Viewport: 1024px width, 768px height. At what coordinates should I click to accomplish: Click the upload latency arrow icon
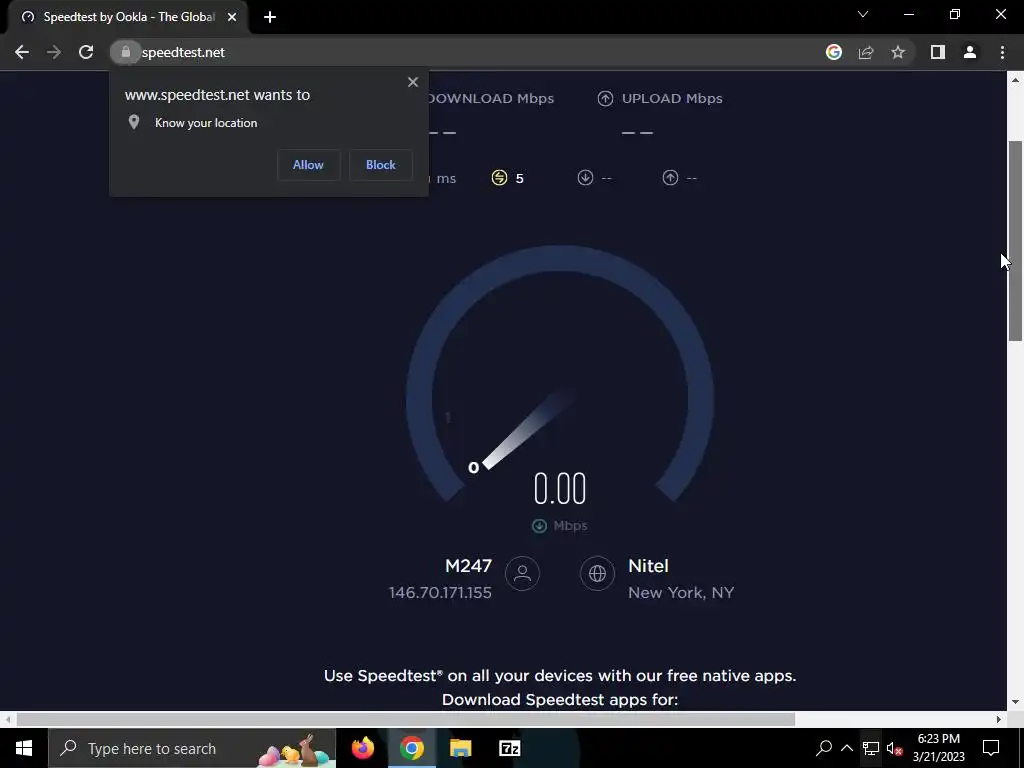click(670, 178)
